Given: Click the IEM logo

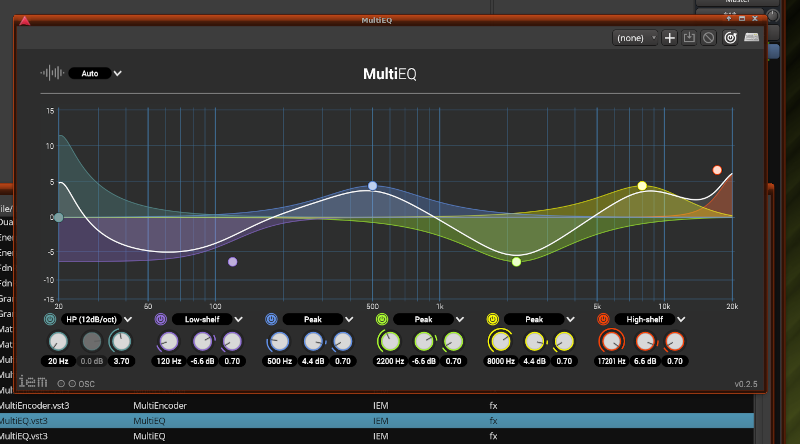Looking at the screenshot, I should (x=31, y=382).
